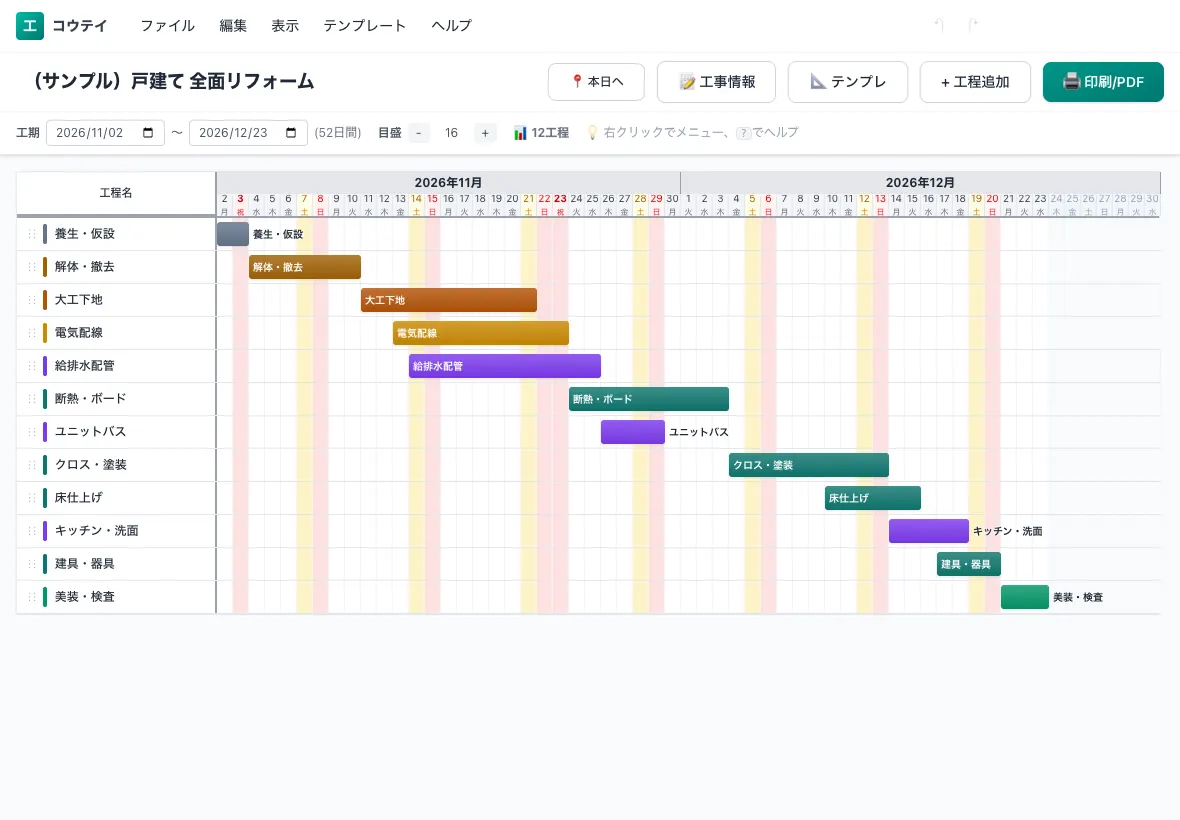Grab the drag handle of 給排水配管 row
1180x820 pixels.
[x=32, y=366]
